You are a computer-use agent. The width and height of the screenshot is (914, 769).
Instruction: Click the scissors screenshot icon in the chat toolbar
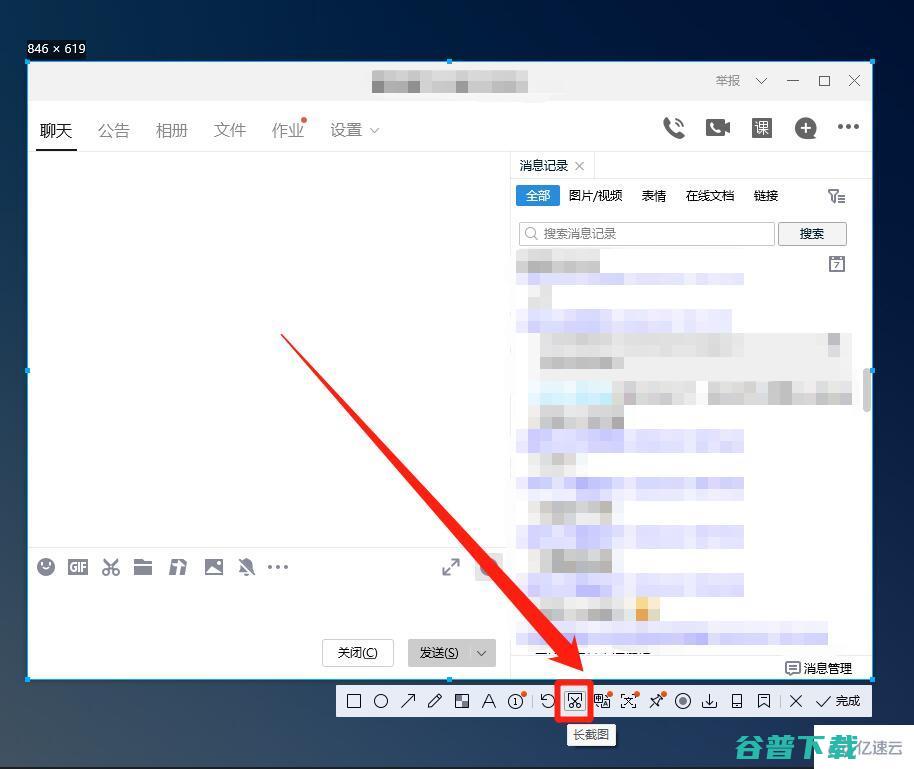pos(111,567)
